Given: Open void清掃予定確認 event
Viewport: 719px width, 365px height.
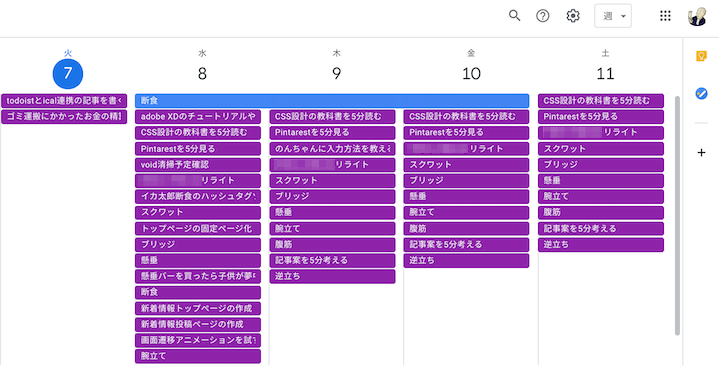Looking at the screenshot, I should tap(198, 165).
